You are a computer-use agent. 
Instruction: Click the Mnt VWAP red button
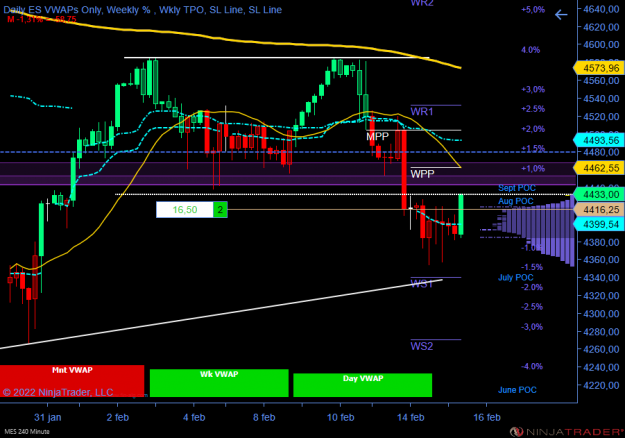point(72,381)
